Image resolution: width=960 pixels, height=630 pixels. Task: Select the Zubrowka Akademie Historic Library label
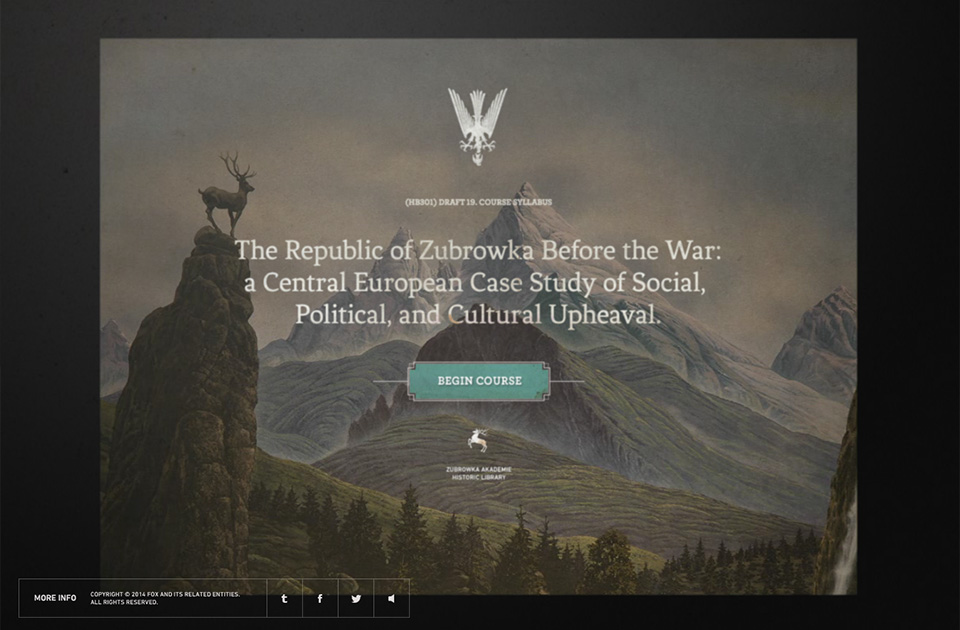coord(479,473)
